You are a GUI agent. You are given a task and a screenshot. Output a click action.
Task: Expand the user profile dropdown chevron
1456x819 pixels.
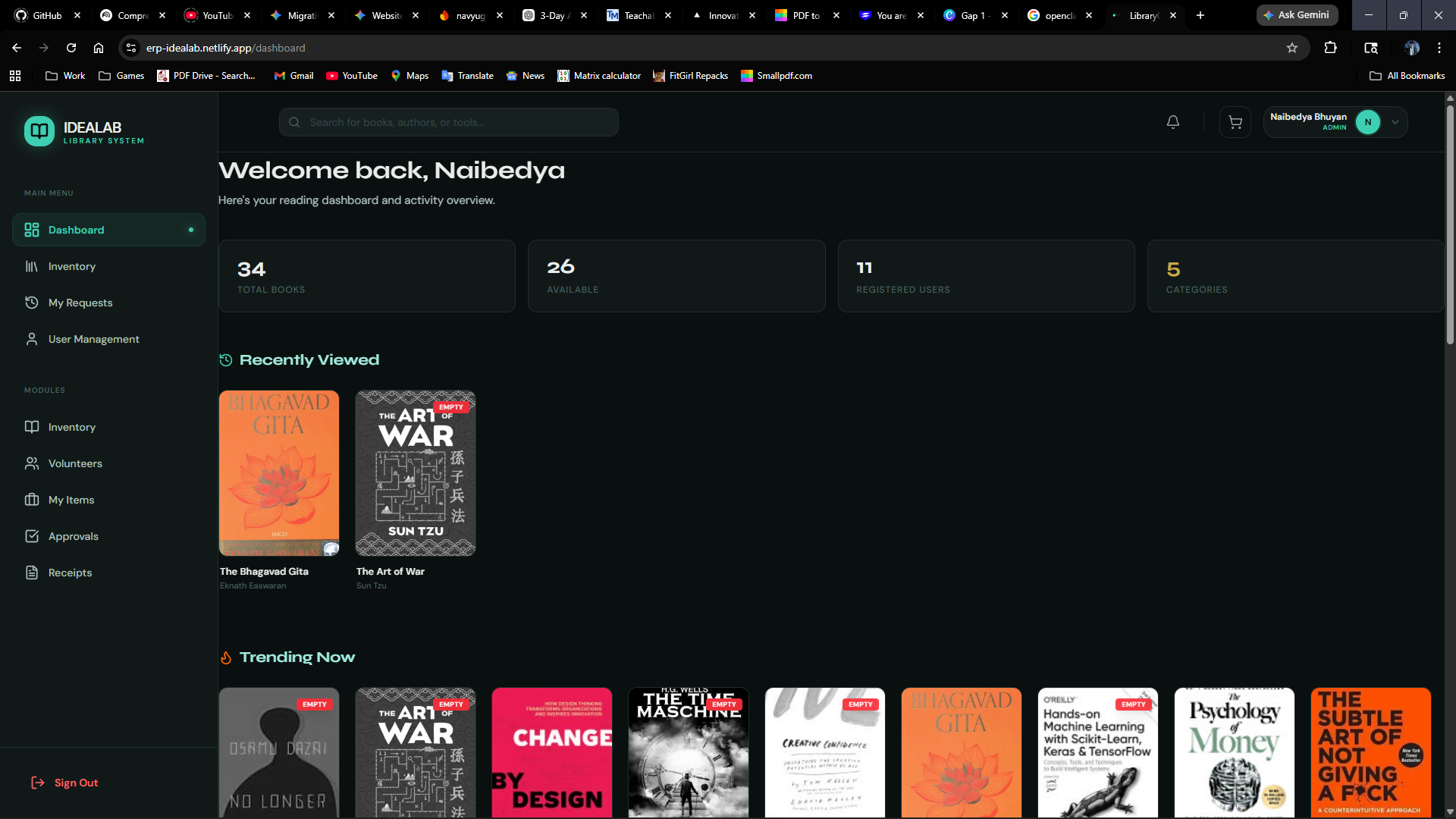pyautogui.click(x=1395, y=122)
